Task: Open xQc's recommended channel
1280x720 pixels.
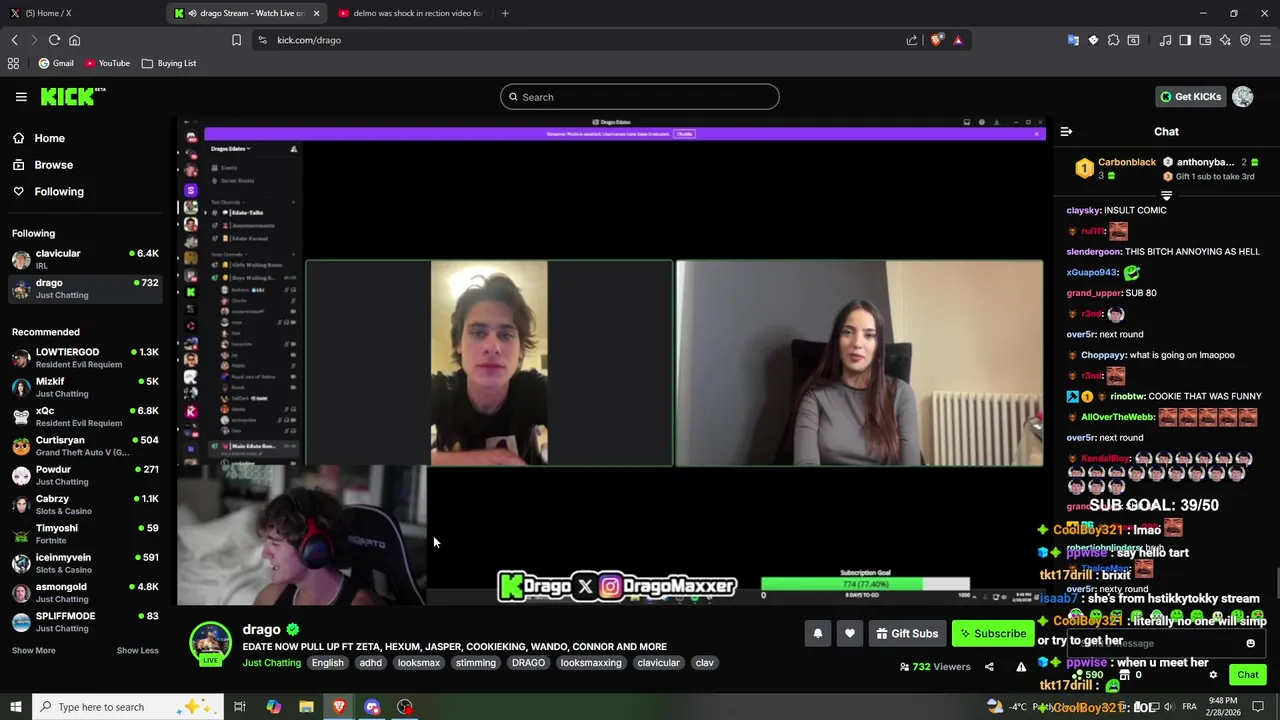Action: point(85,417)
